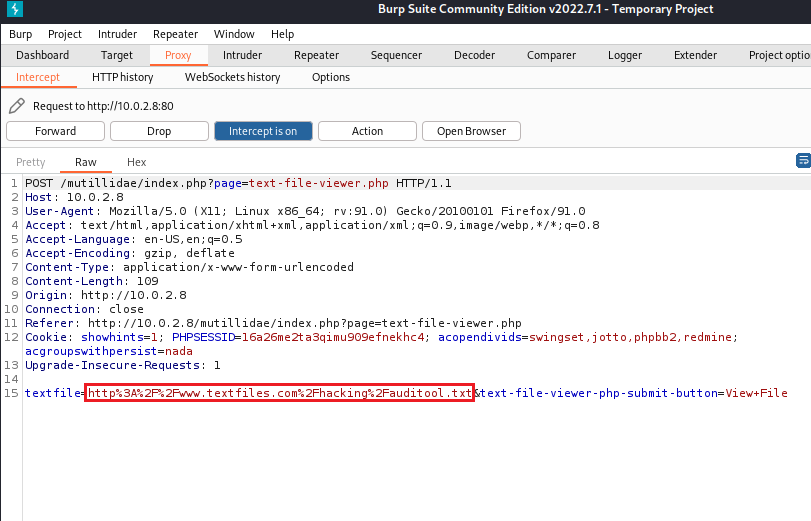Click the Drop button
811x521 pixels.
coord(159,131)
